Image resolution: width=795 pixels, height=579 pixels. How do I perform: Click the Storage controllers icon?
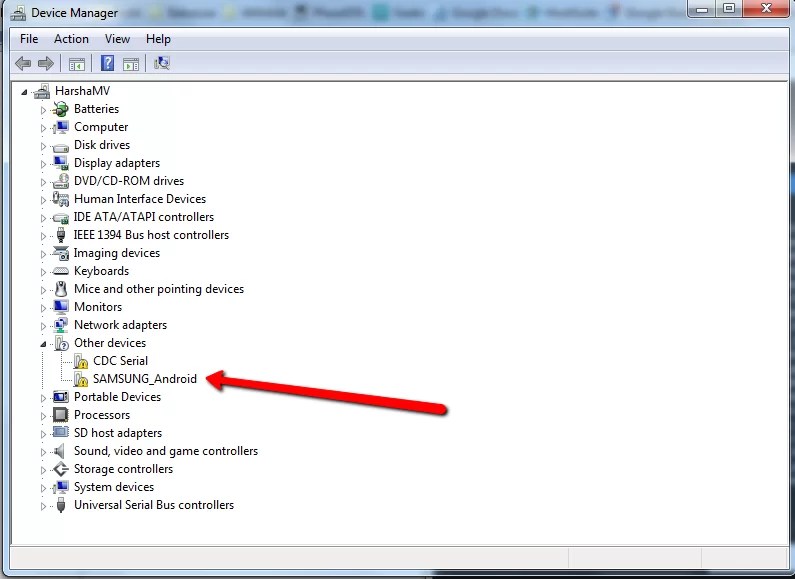point(61,469)
